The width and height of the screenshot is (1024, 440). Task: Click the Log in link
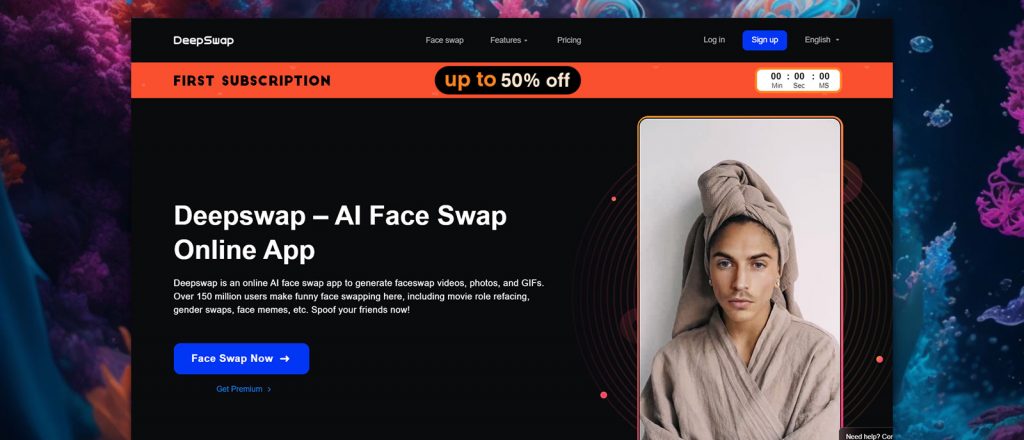(714, 40)
